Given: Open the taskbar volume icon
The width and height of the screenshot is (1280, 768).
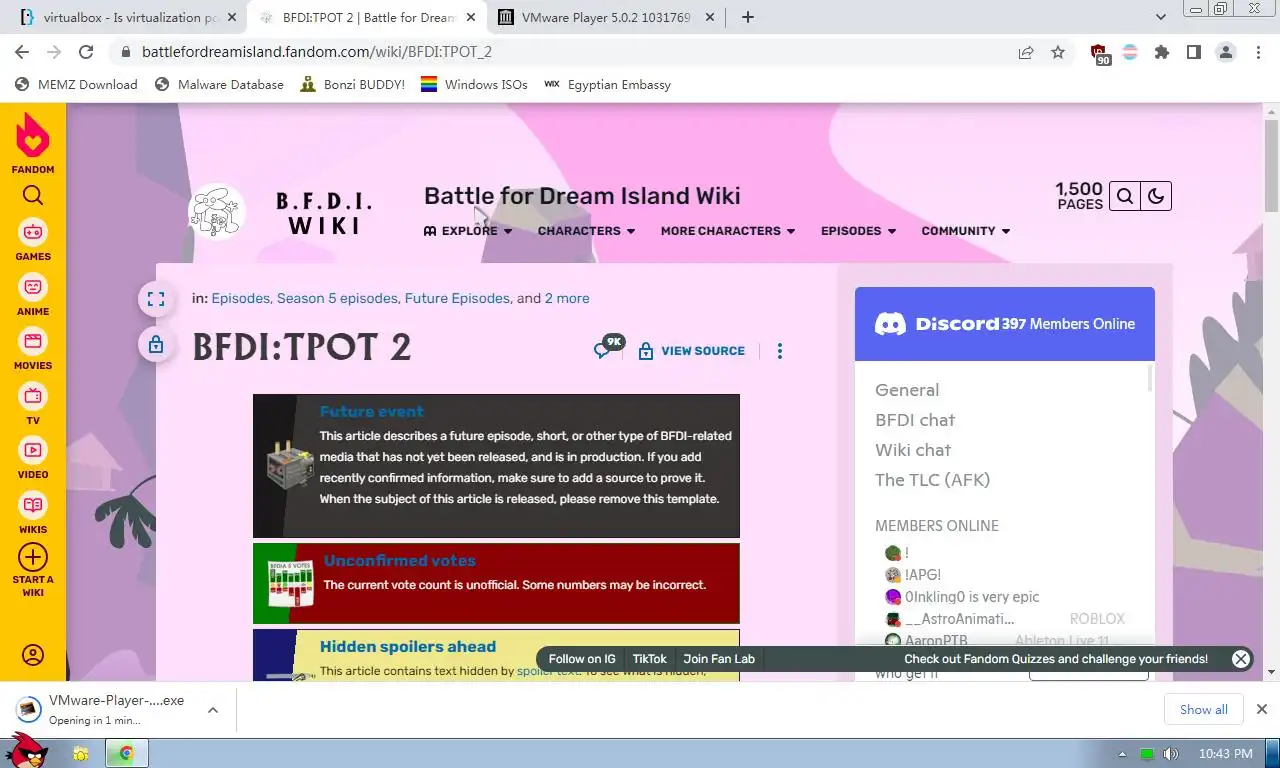Looking at the screenshot, I should point(1170,754).
